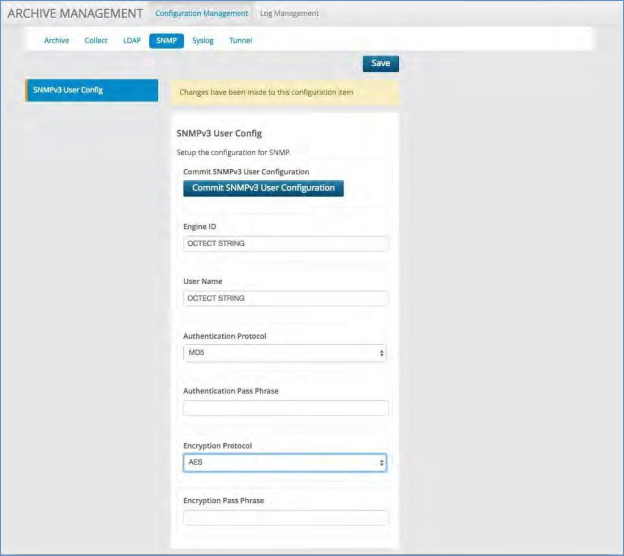Click the ARCHIVE MANAGEMENT page title
Image resolution: width=624 pixels, height=556 pixels.
click(76, 13)
